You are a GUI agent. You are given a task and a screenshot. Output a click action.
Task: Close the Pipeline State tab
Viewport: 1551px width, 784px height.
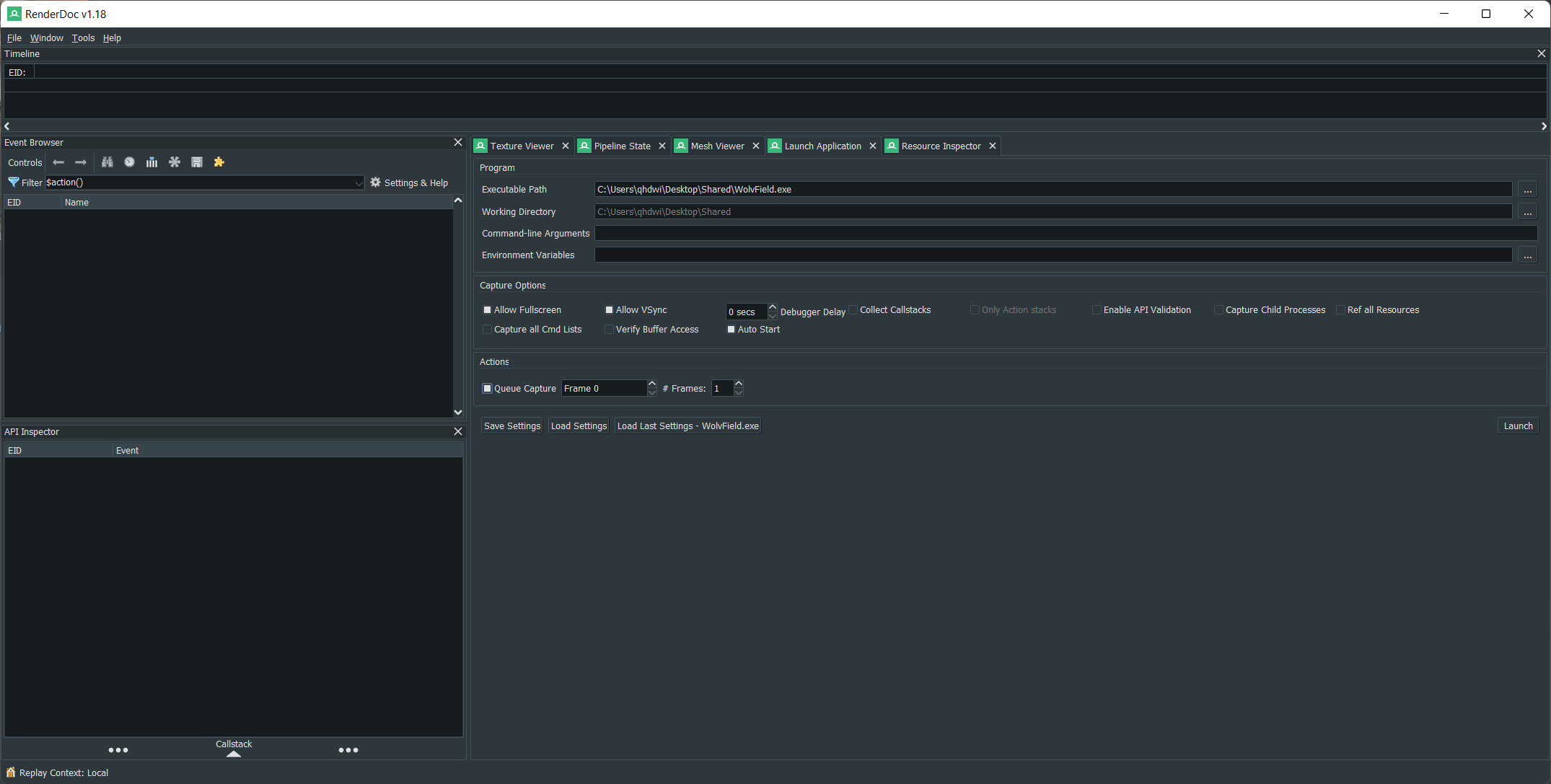[x=662, y=146]
